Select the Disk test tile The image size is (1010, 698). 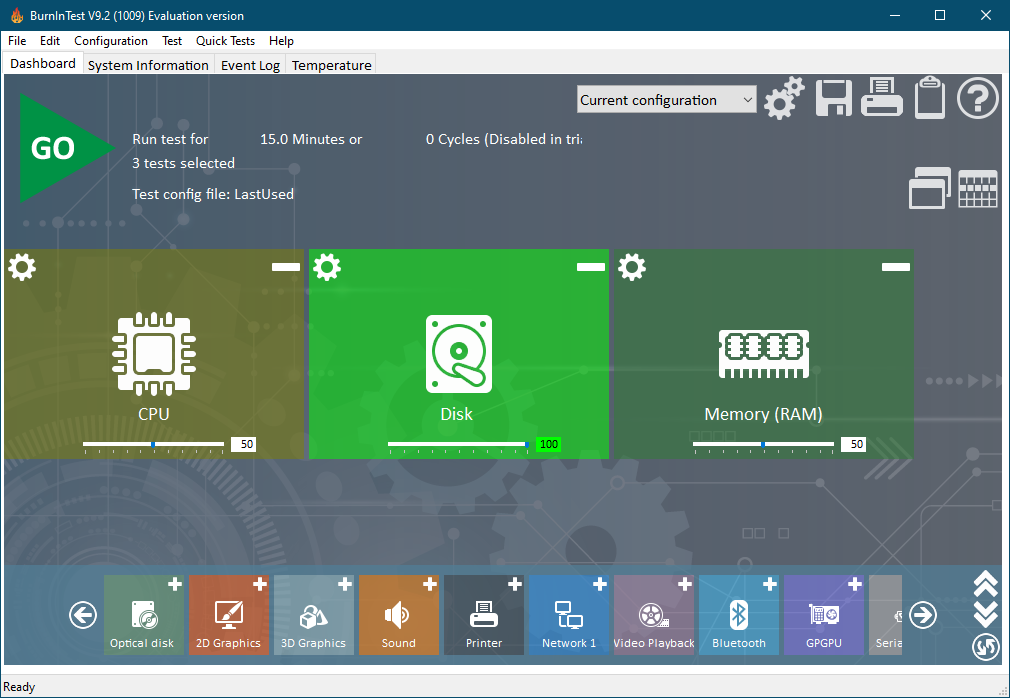[x=459, y=354]
